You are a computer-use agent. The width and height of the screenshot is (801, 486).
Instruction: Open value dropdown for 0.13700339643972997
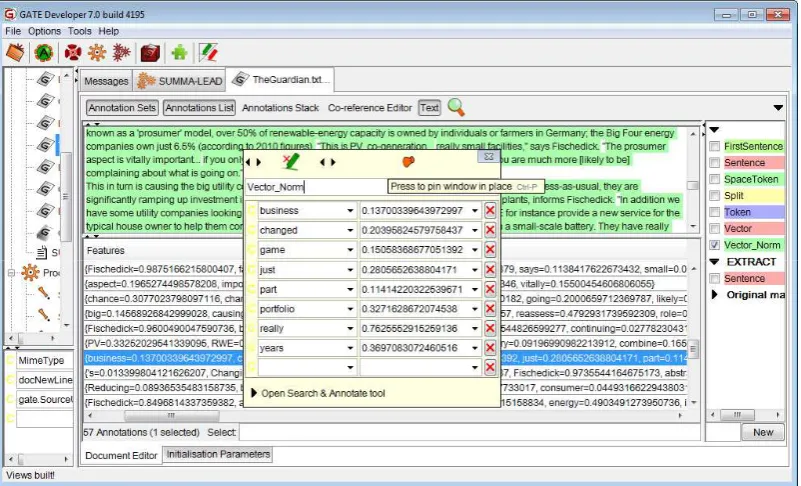pyautogui.click(x=475, y=211)
